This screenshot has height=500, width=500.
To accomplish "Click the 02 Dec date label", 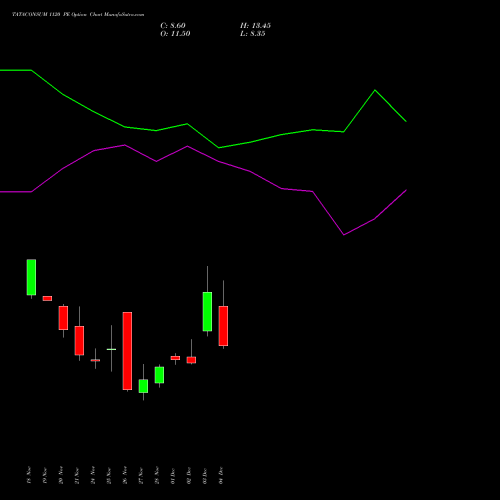I will pyautogui.click(x=189, y=475).
